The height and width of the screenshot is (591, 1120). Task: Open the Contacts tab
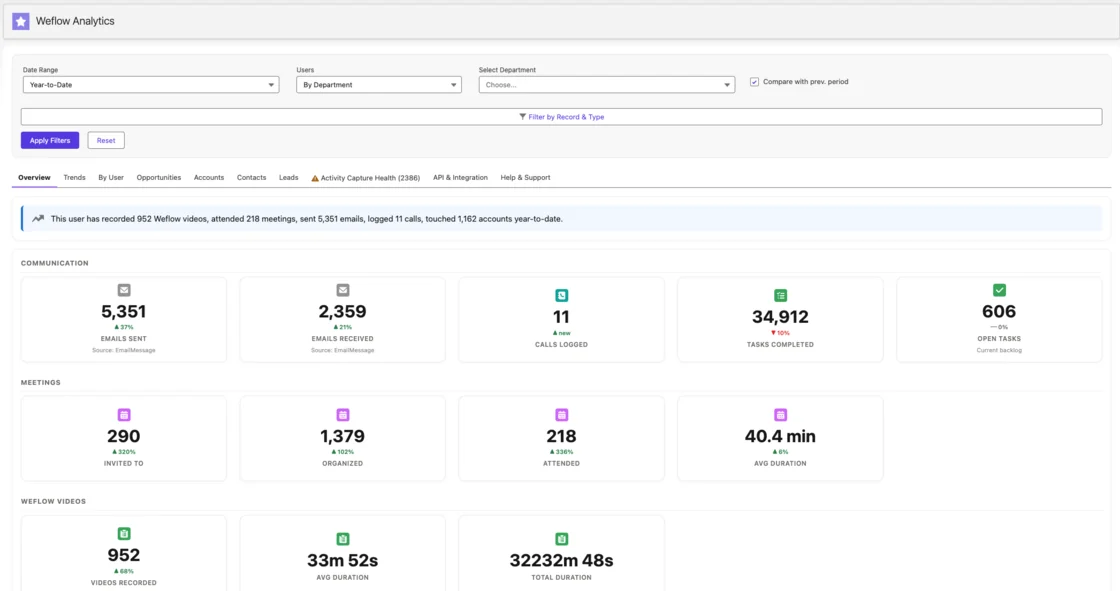[251, 177]
